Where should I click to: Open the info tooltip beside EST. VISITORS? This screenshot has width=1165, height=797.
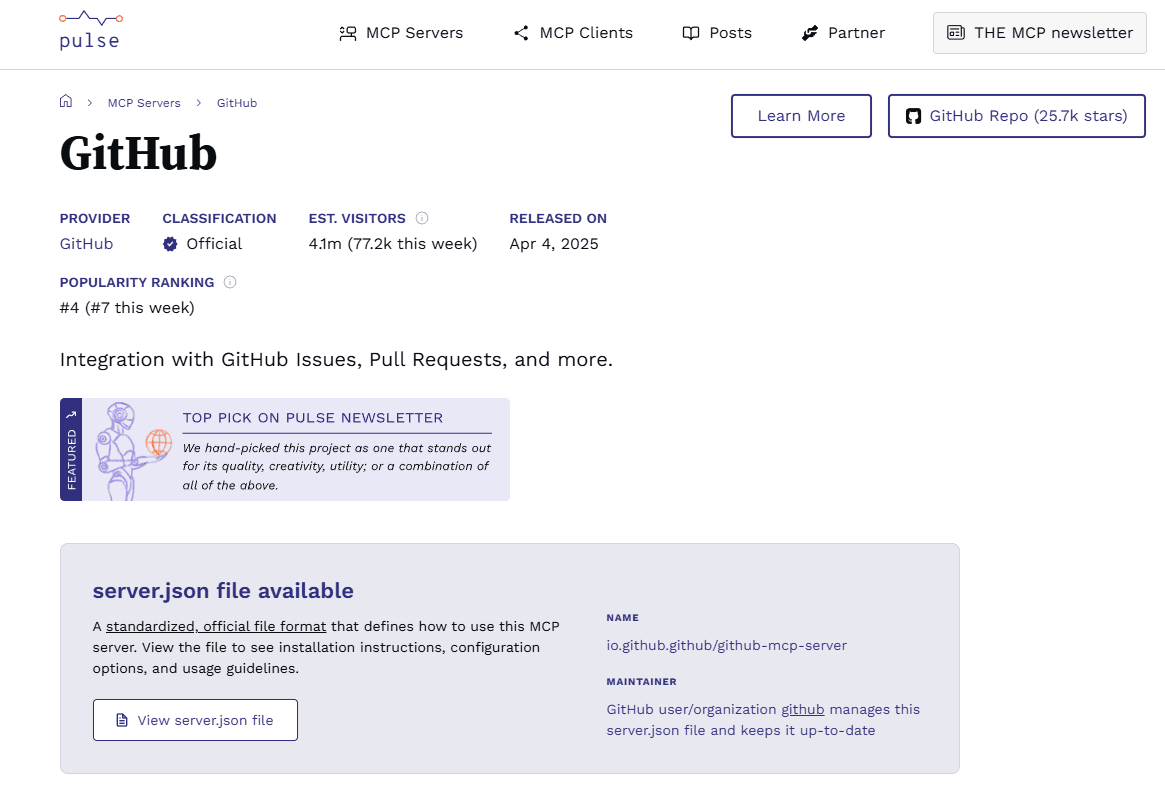(422, 218)
